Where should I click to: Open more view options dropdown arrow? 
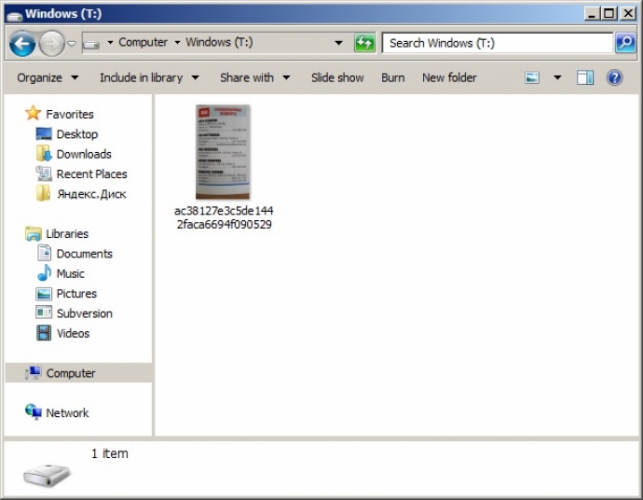[x=557, y=78]
